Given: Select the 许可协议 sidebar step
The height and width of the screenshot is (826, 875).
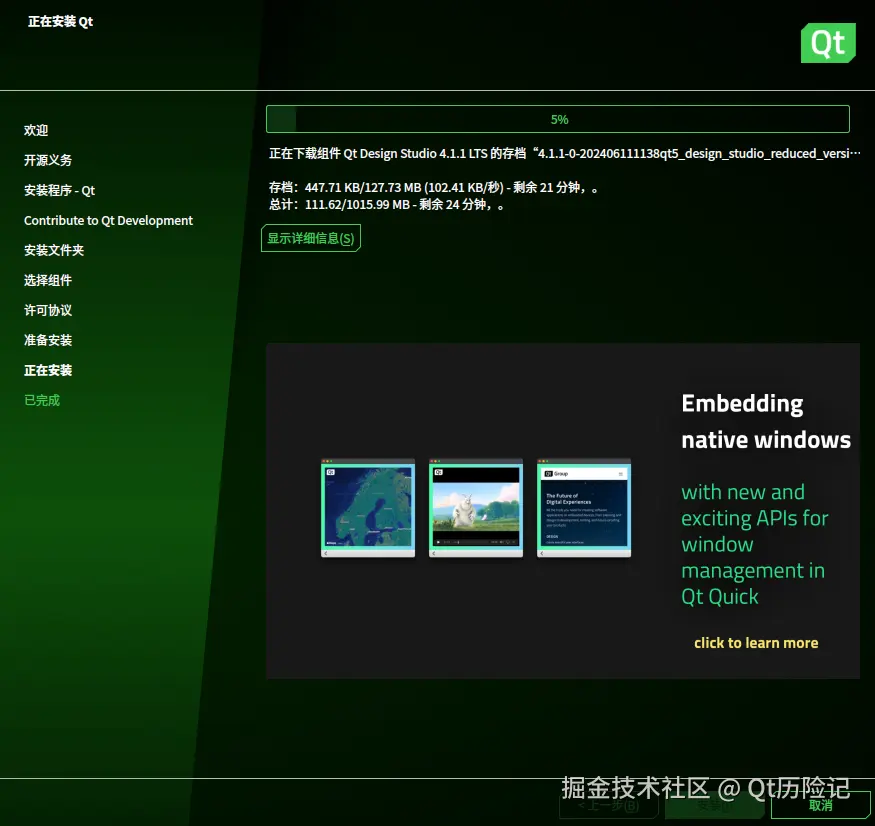Looking at the screenshot, I should [x=48, y=310].
